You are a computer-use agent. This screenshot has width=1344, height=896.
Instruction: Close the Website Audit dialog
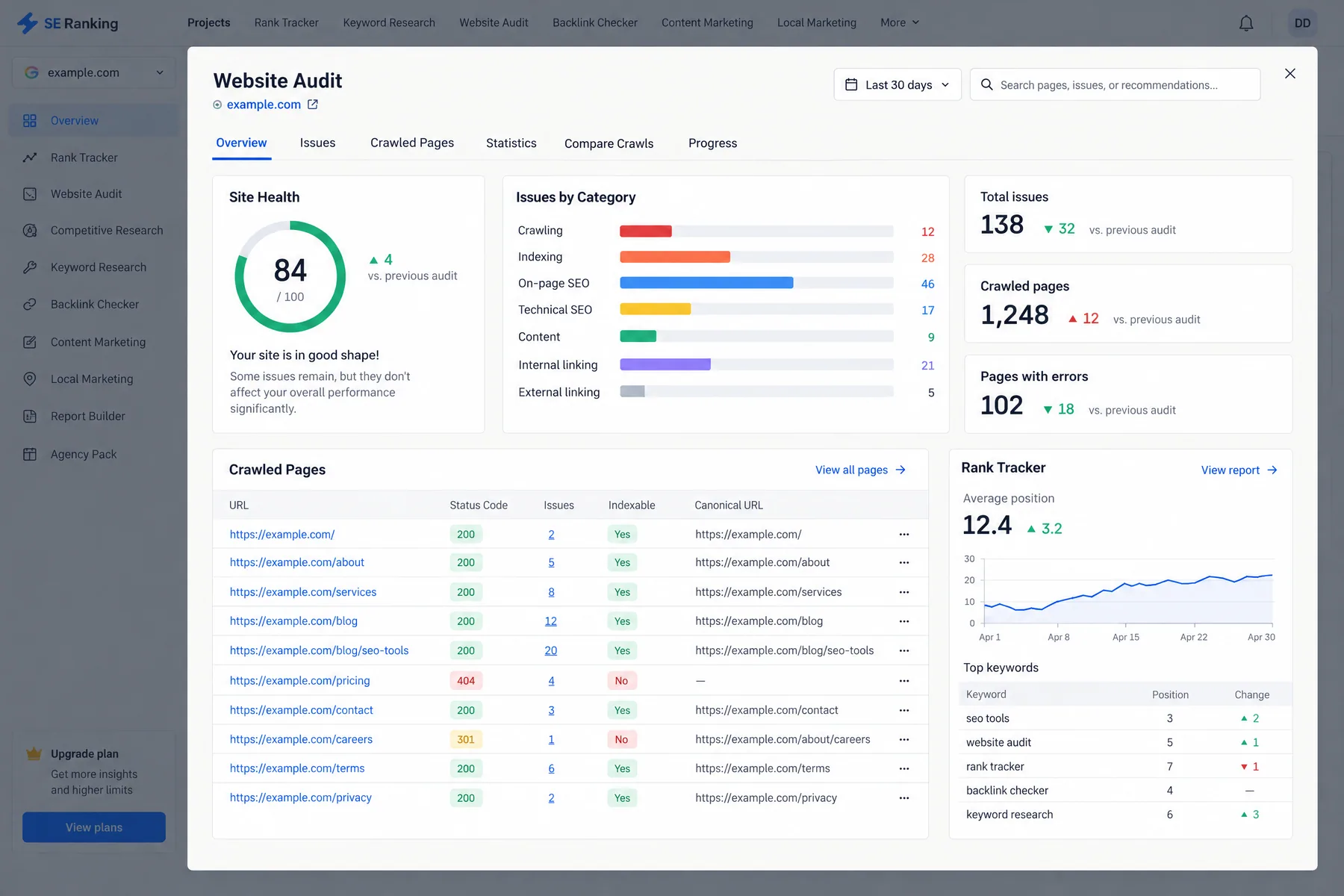(x=1289, y=73)
